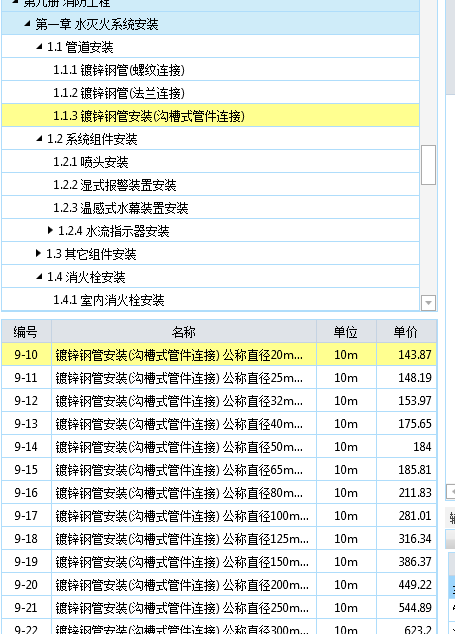Click unit price 449.22
Screen dimensions: 455x634
[x=406, y=585]
